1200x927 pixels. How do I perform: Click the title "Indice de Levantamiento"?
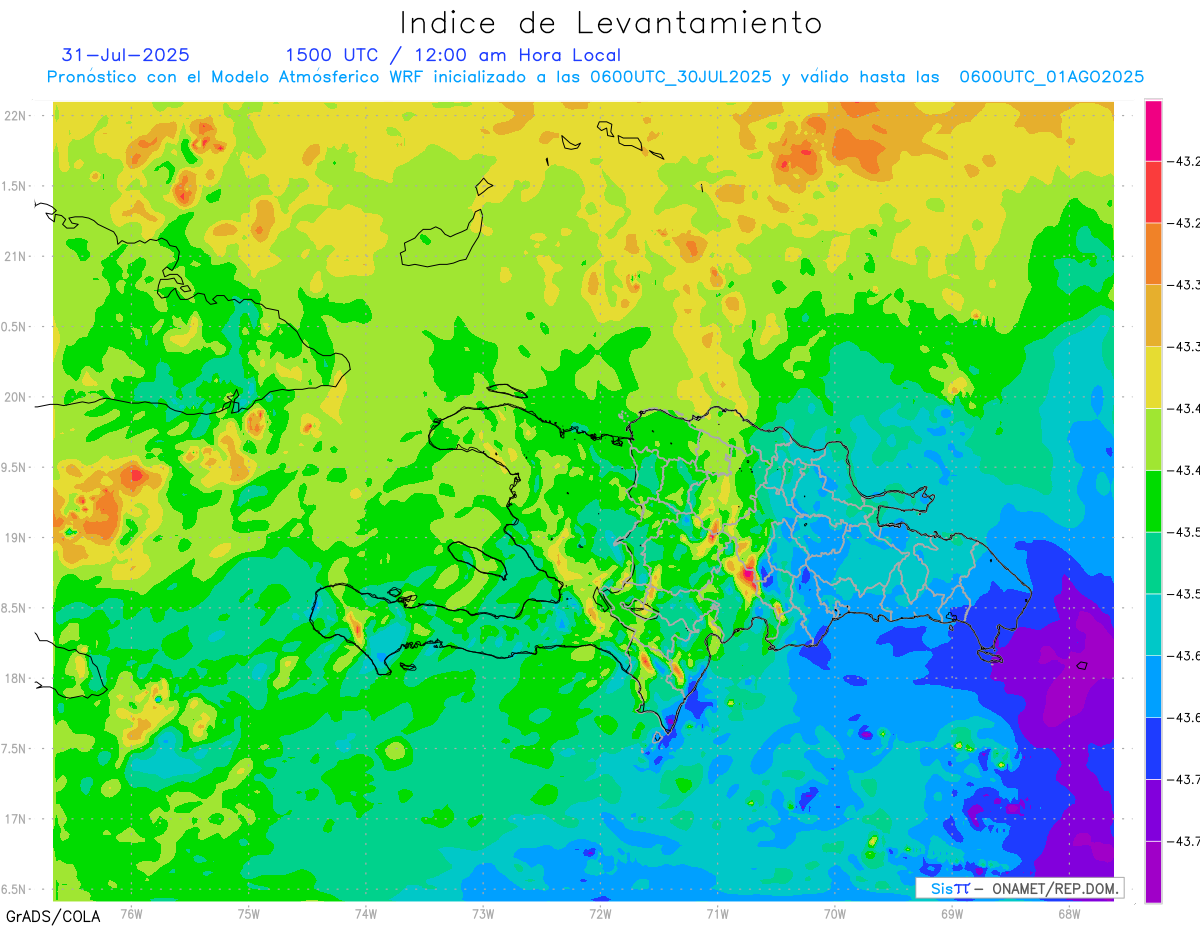pos(611,23)
